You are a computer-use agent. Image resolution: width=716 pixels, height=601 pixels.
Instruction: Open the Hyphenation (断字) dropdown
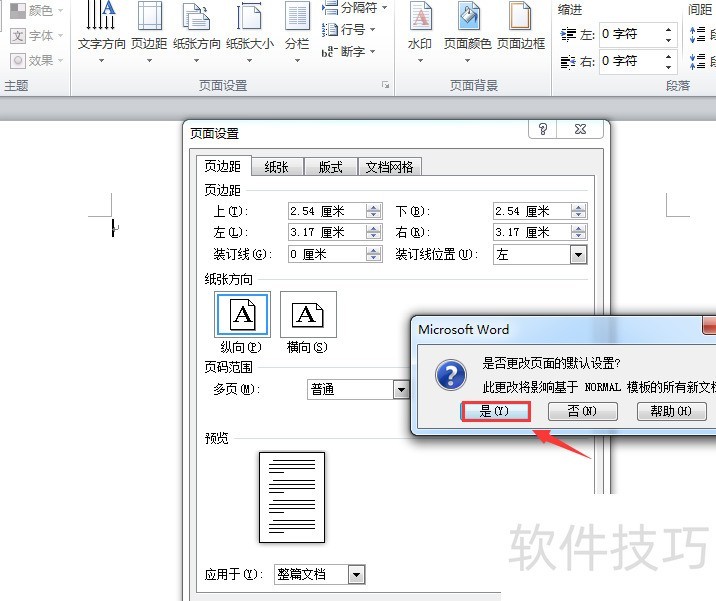click(x=348, y=52)
